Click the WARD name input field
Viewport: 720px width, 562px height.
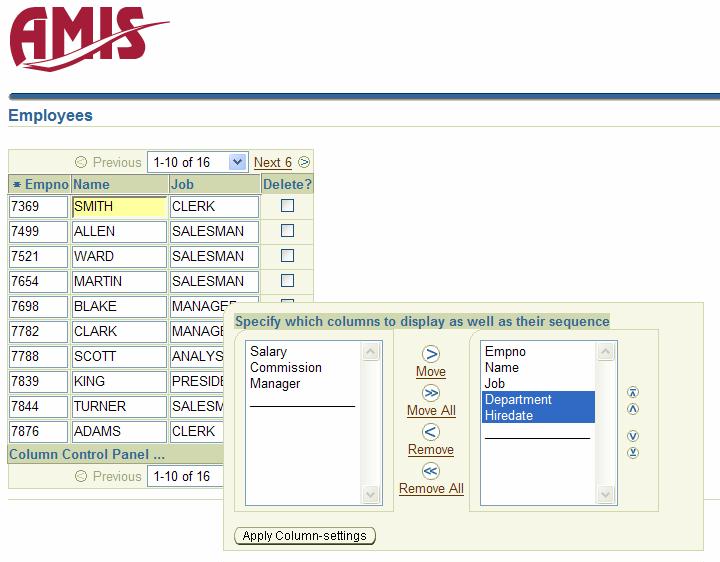[x=118, y=256]
